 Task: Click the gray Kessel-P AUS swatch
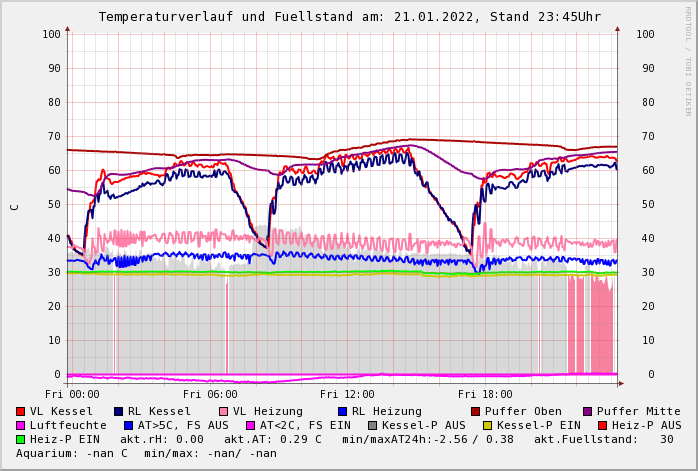[x=373, y=425]
